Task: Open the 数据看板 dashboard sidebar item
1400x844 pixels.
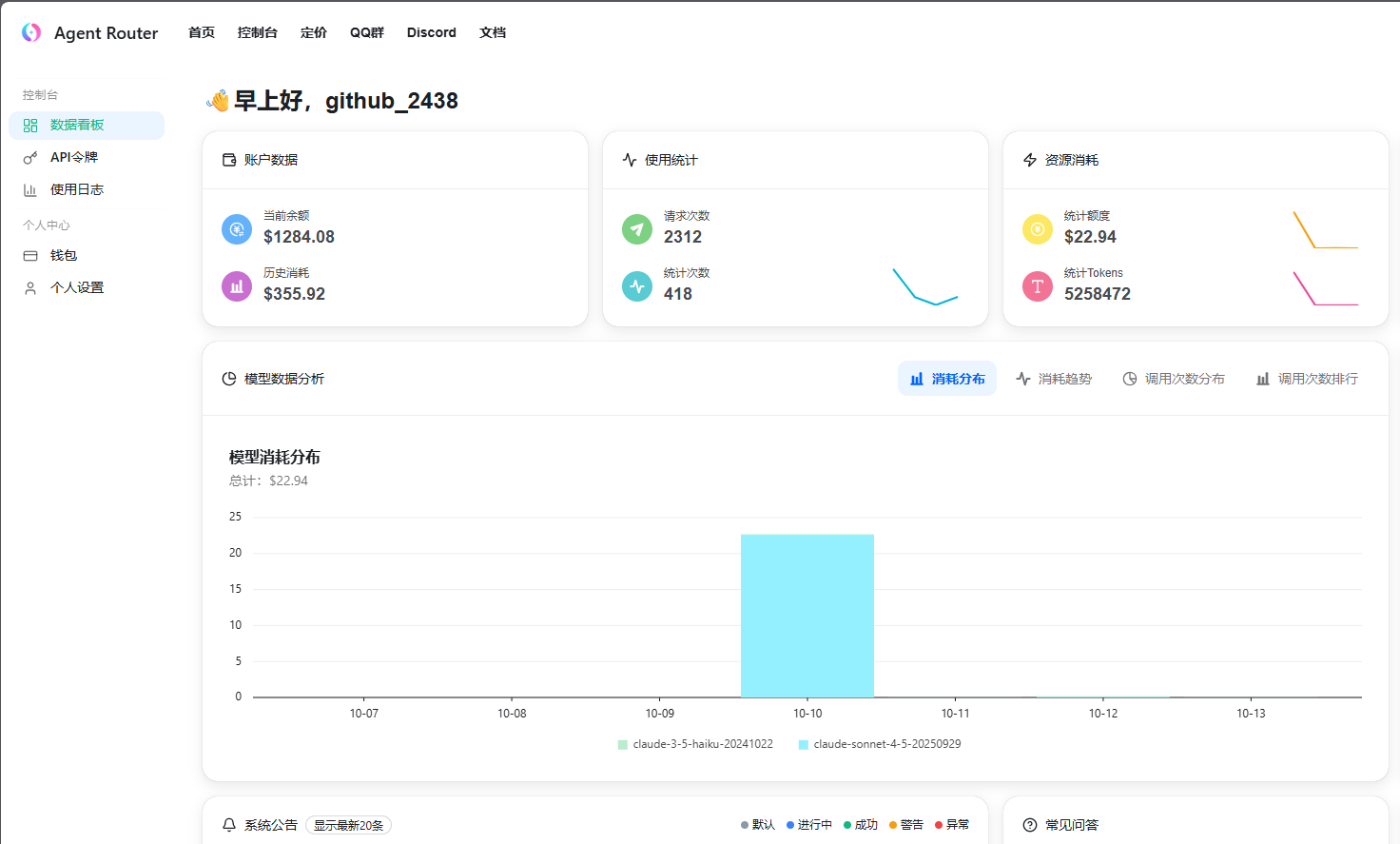Action: [87, 126]
